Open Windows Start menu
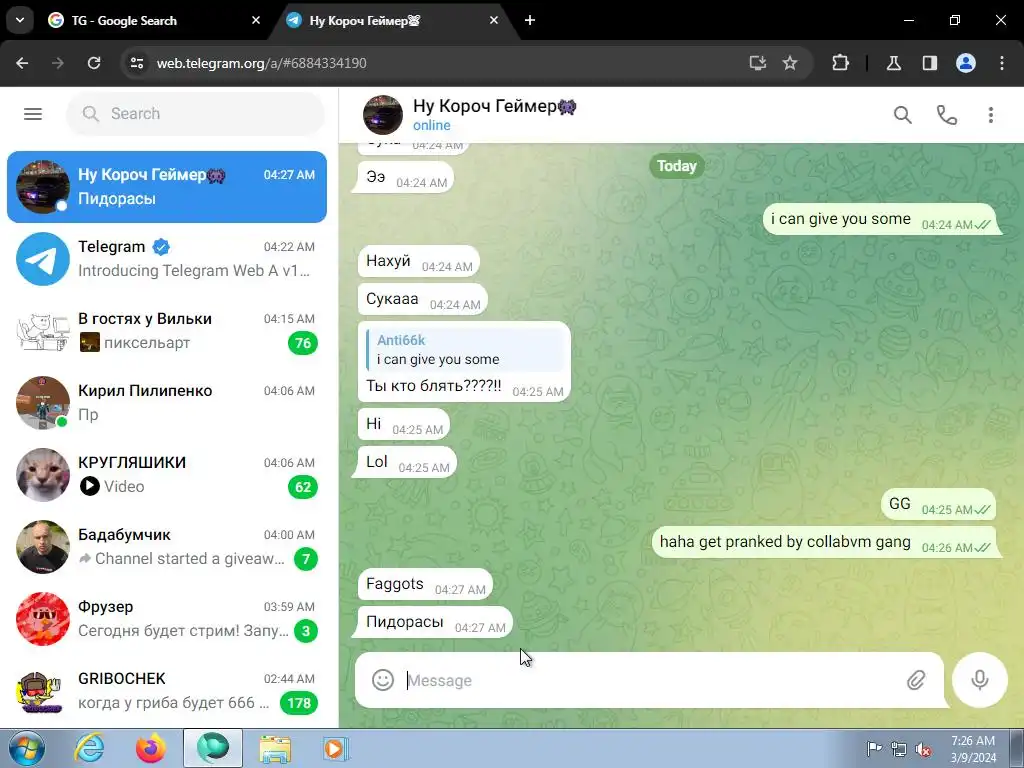 pos(26,748)
